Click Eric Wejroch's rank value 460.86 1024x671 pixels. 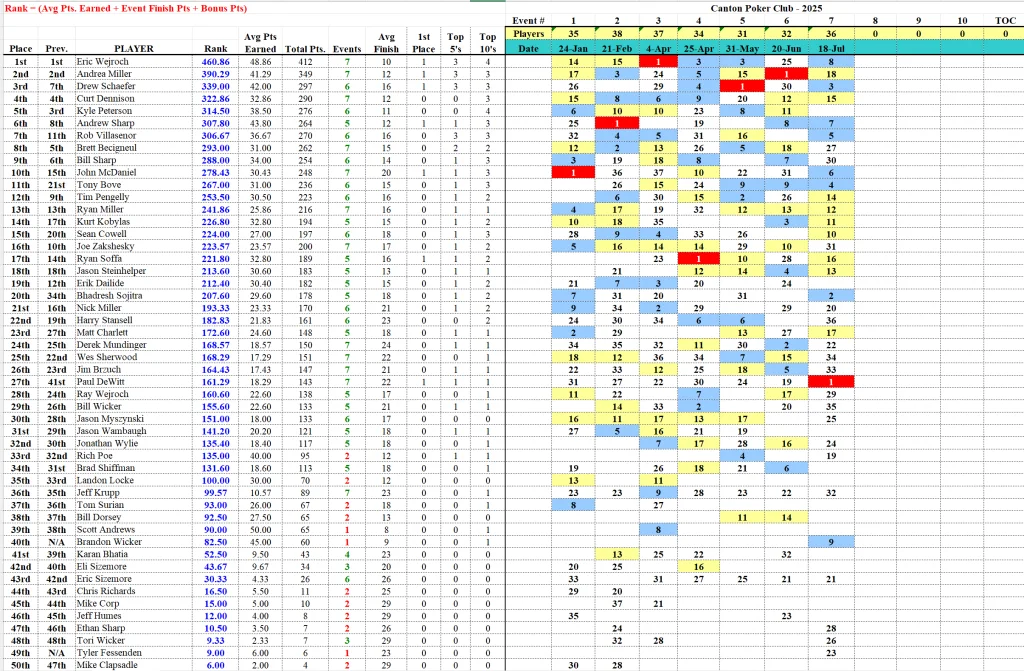point(216,61)
